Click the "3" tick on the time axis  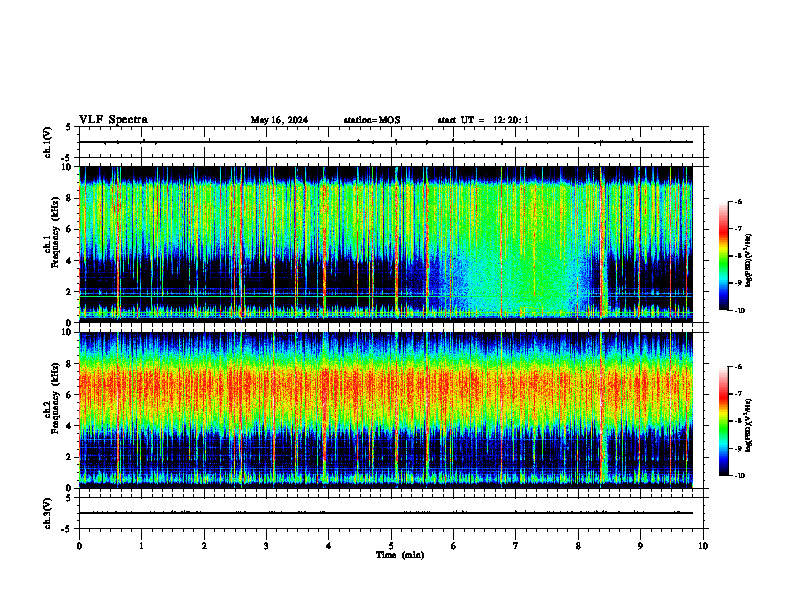266,546
